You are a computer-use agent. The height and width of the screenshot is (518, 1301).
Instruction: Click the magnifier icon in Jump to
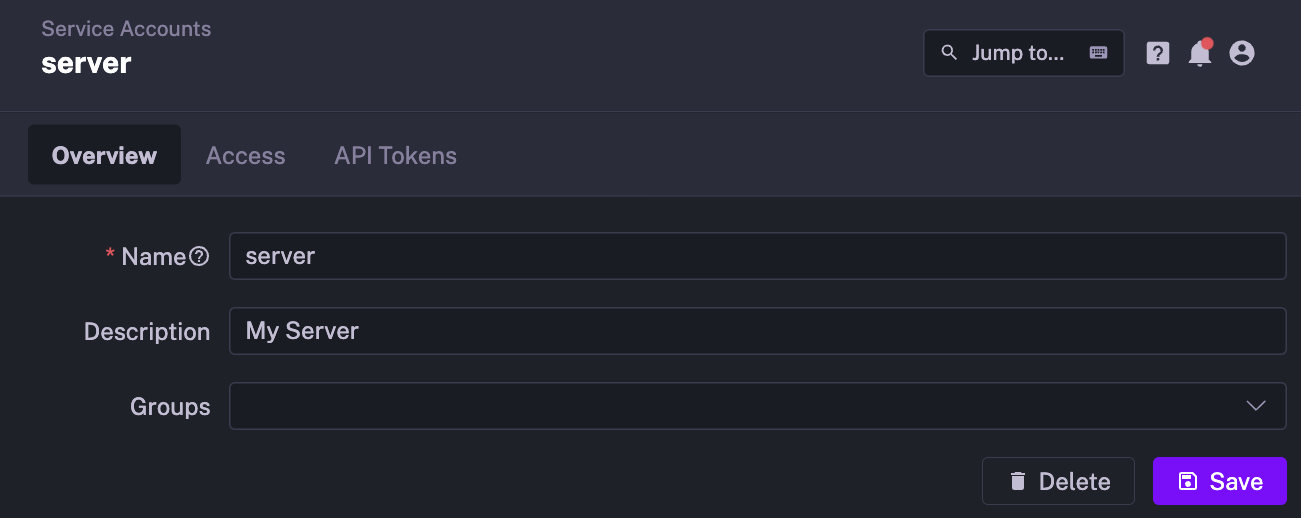[x=950, y=53]
